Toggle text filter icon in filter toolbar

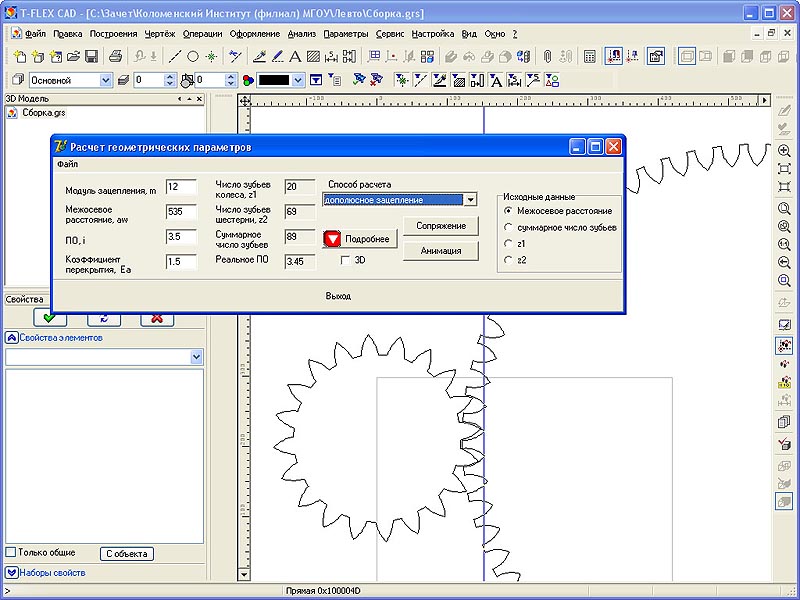(x=495, y=80)
